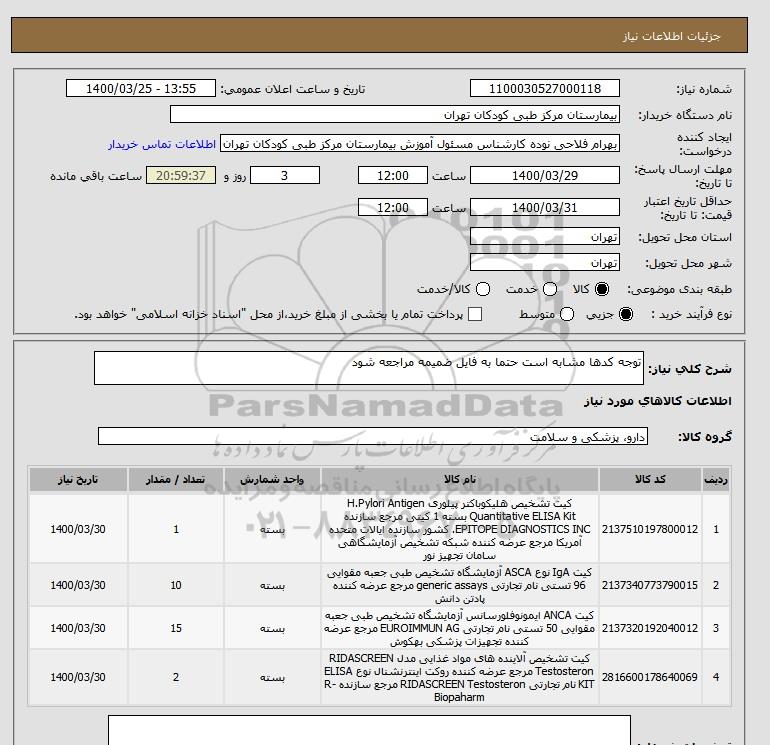Click the remaining time countdown 20:59:37

click(181, 175)
